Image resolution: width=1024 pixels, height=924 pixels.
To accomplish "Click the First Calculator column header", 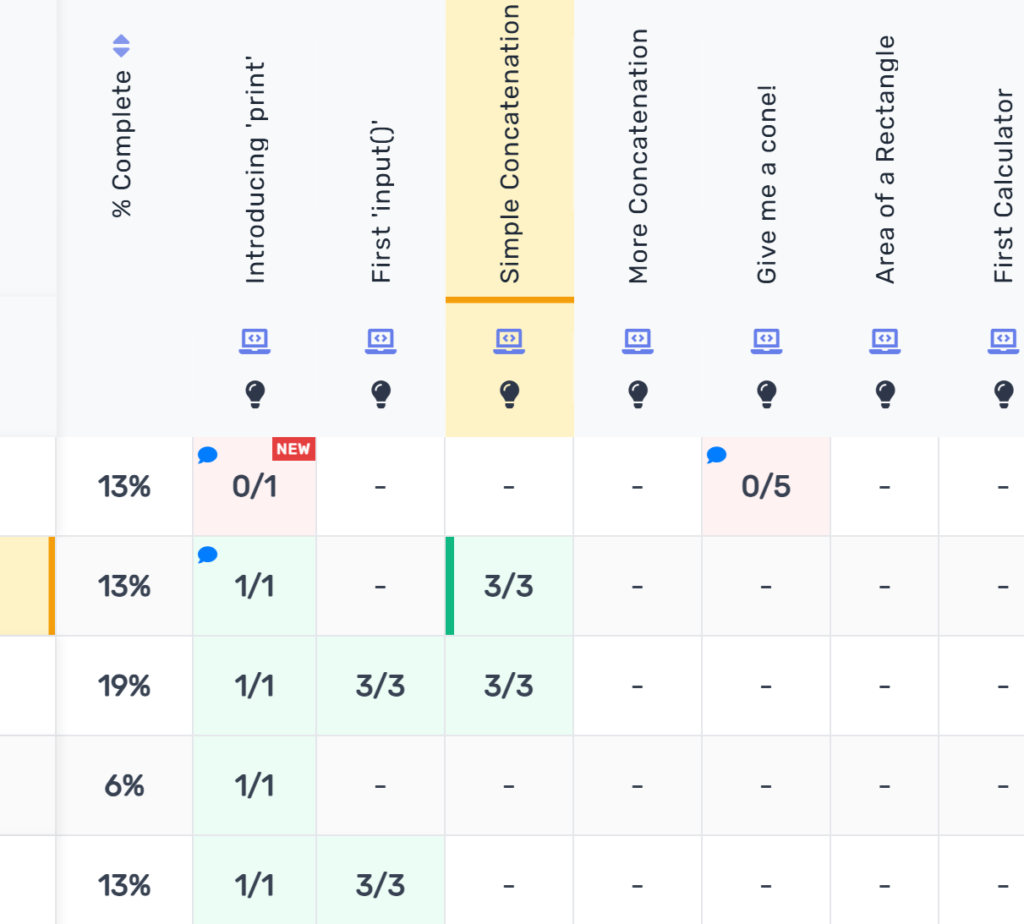I will coord(1003,187).
